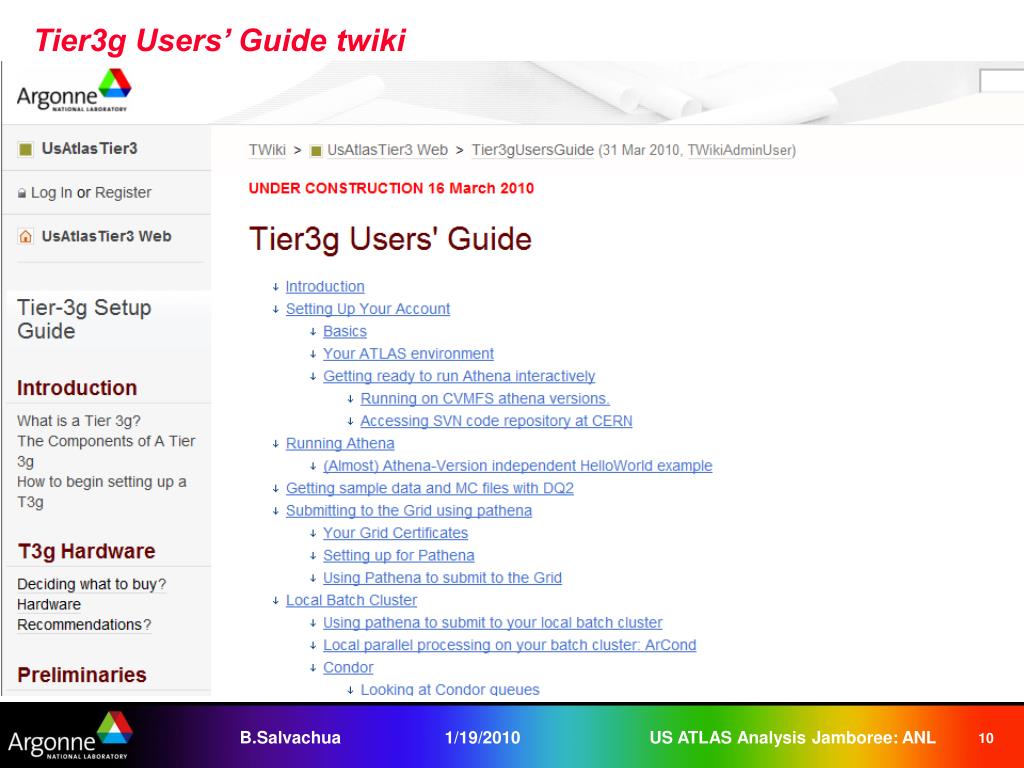Viewport: 1024px width, 768px height.
Task: Open the Running Athena link
Action: (x=340, y=443)
